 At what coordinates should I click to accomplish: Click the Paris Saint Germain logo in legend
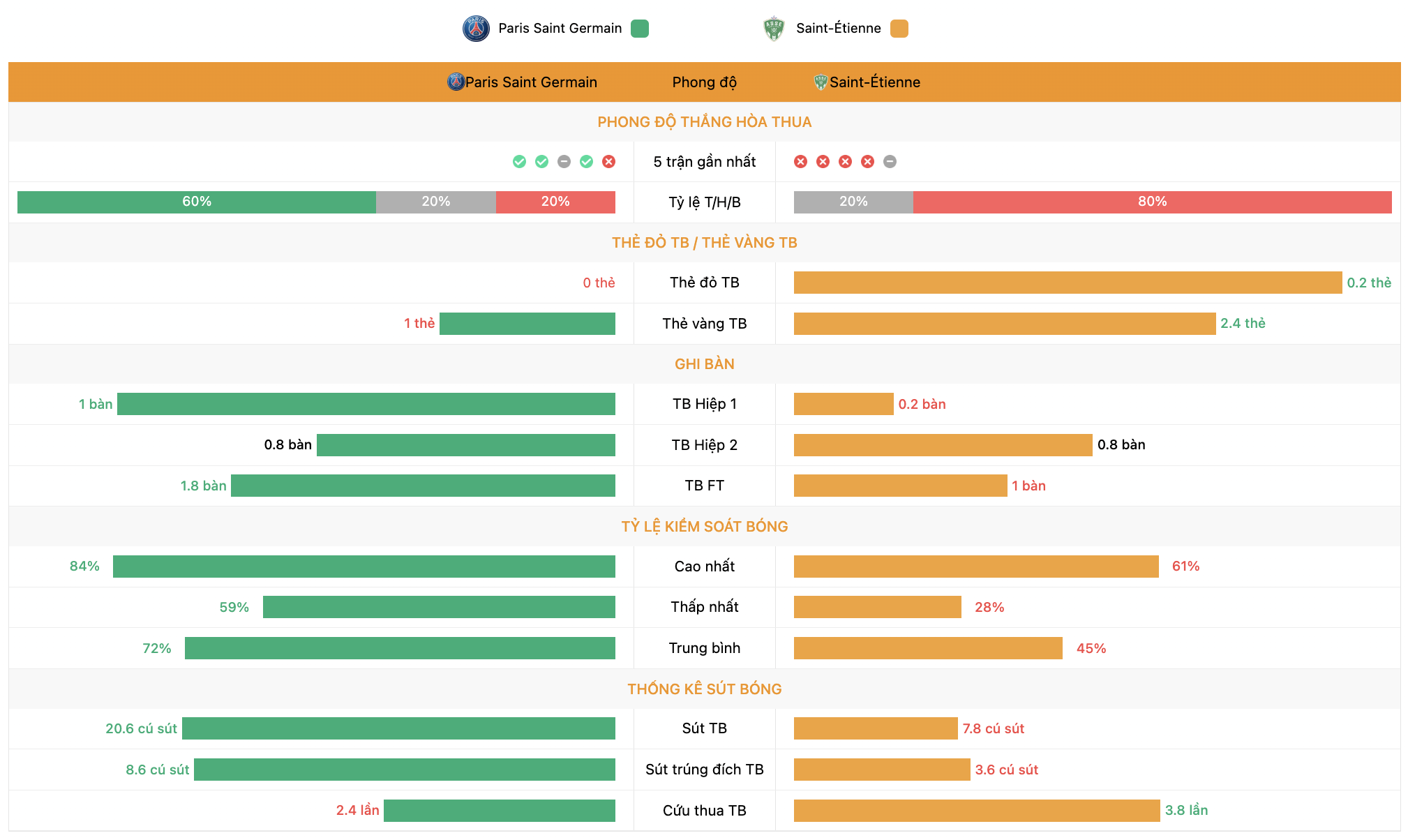(x=476, y=29)
